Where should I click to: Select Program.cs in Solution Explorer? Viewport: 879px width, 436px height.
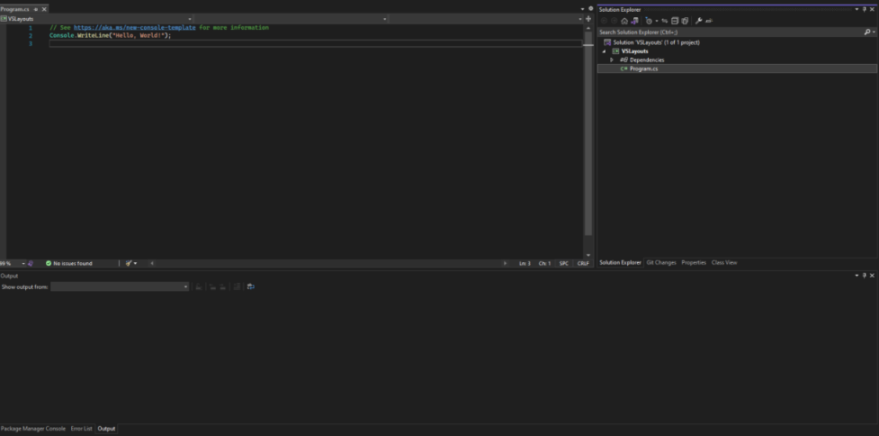(x=644, y=68)
